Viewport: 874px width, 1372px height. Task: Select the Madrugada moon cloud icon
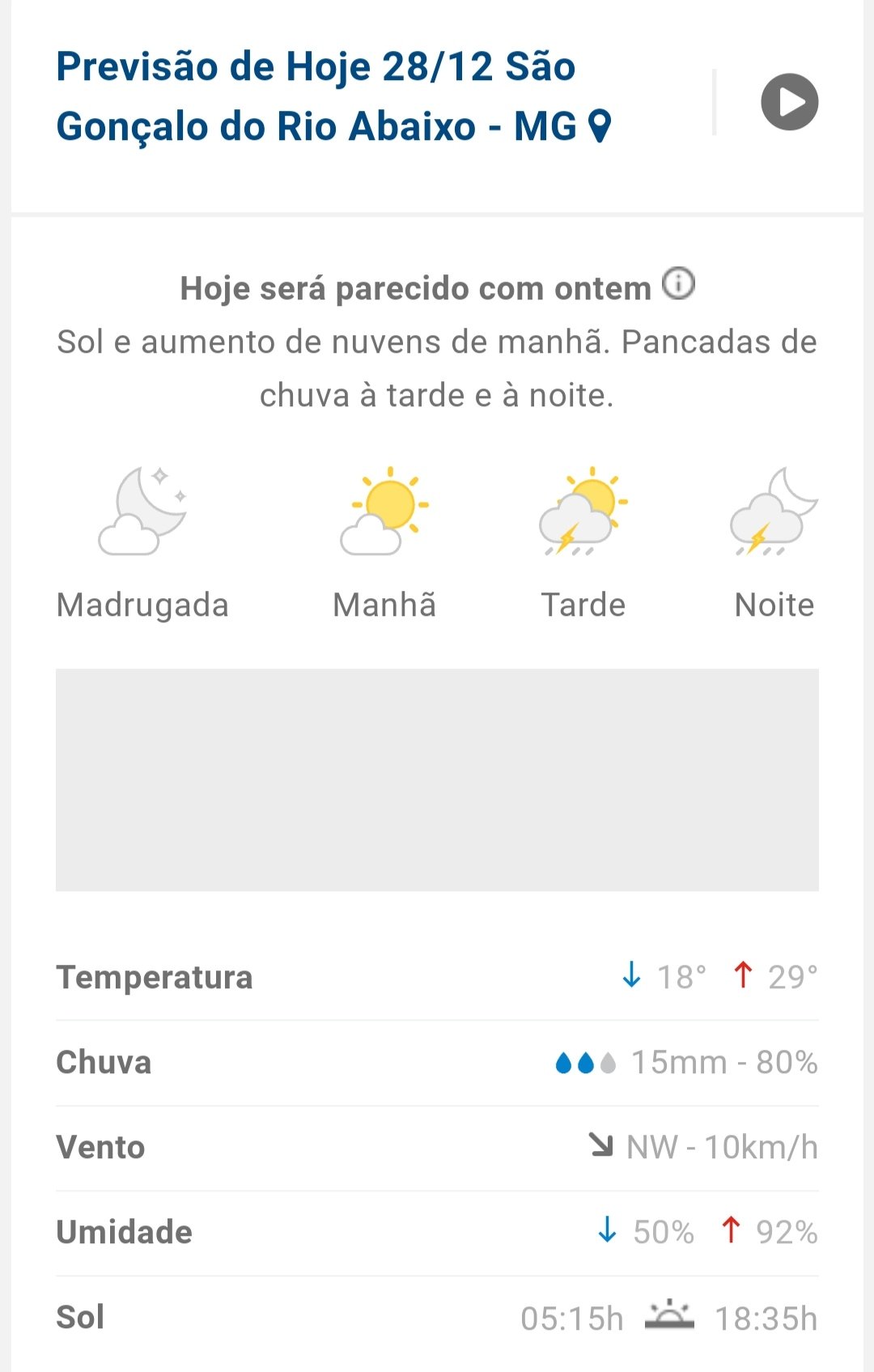[x=142, y=512]
